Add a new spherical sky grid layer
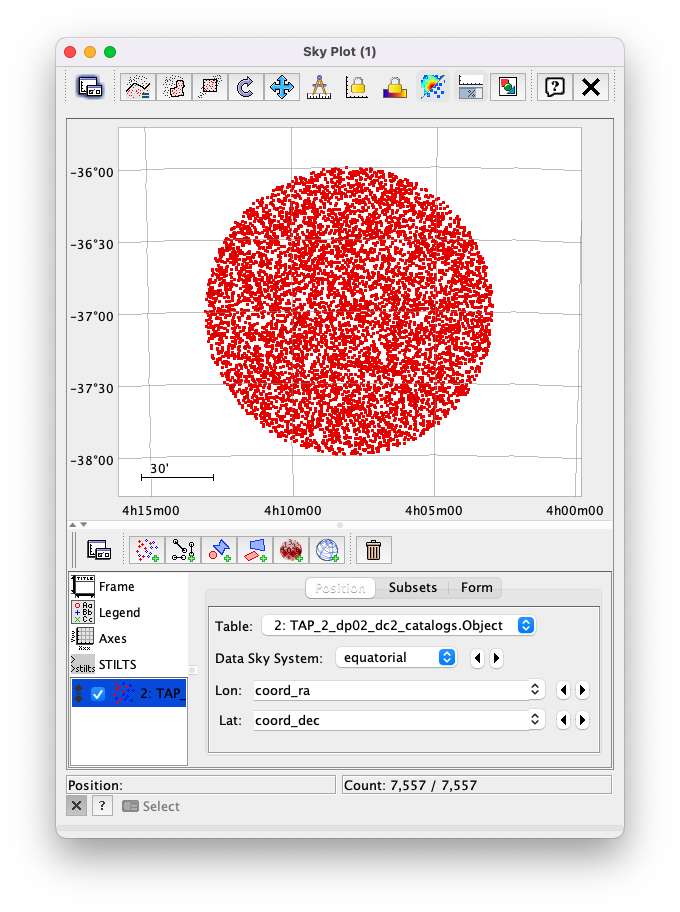This screenshot has height=912, width=680. point(327,550)
